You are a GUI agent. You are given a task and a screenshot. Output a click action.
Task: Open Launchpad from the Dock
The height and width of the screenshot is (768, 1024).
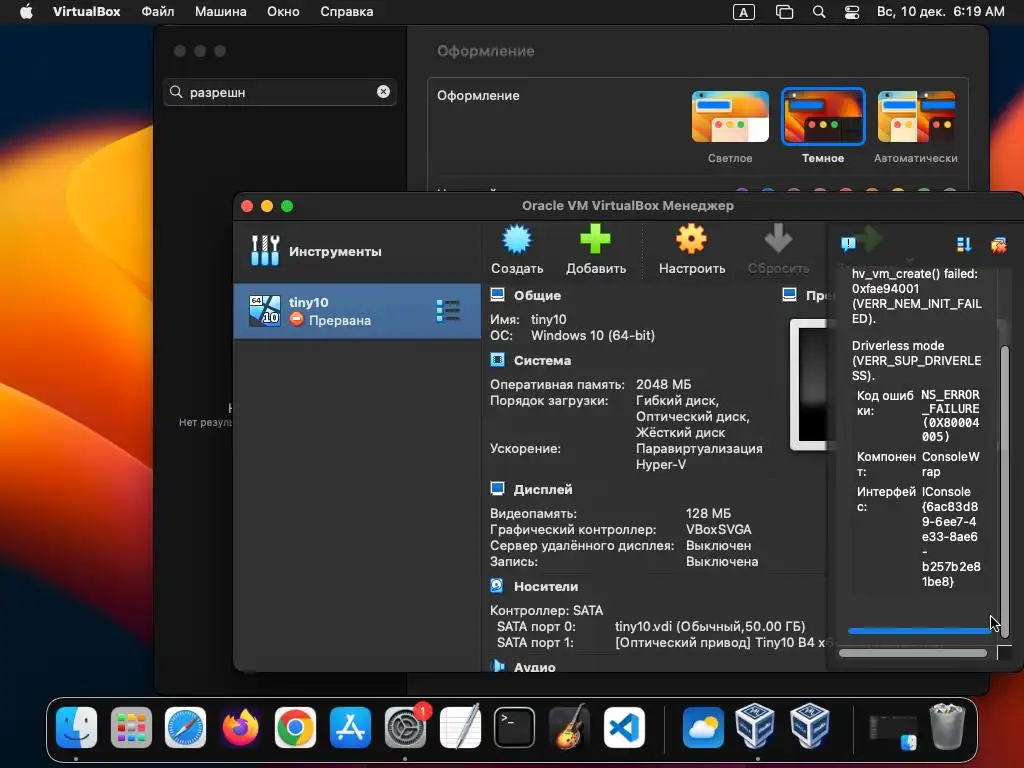pos(131,727)
